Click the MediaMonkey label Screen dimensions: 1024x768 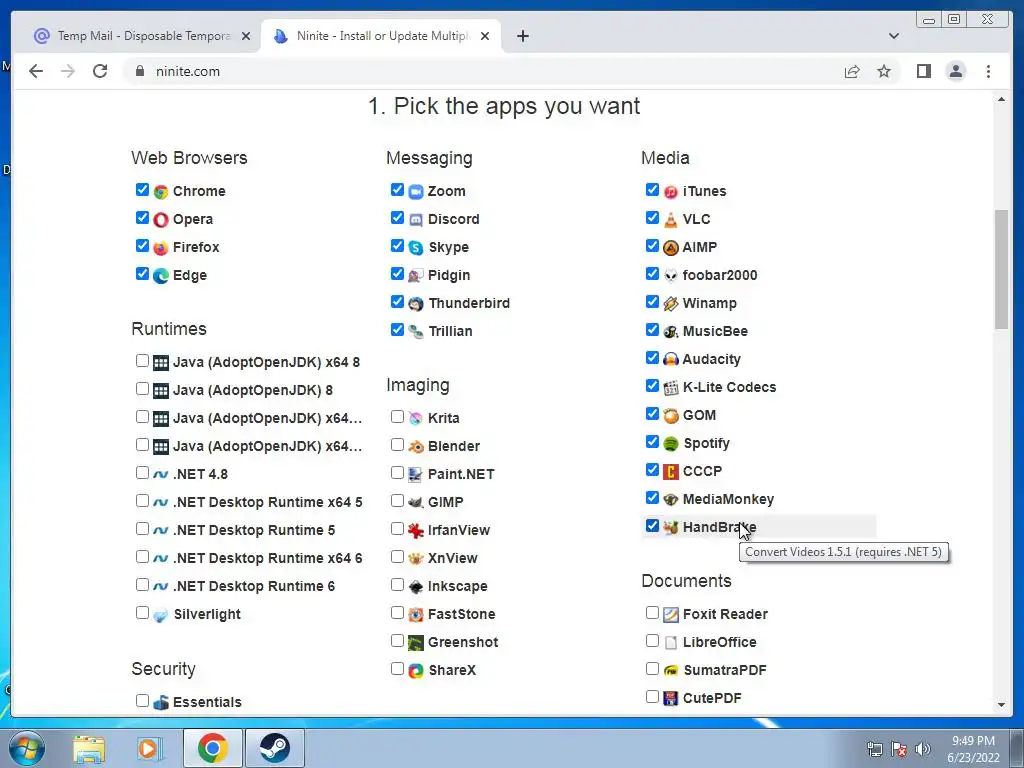tap(728, 500)
